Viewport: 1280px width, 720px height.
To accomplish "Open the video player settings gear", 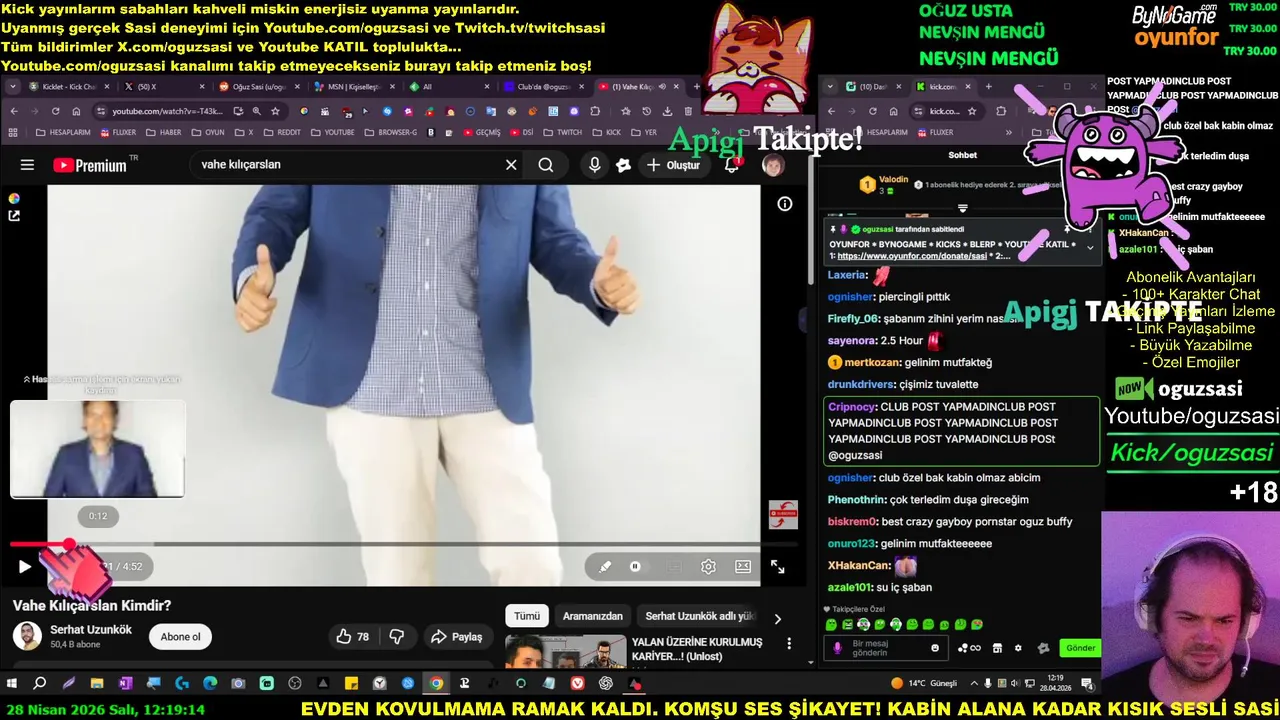I will 708,566.
